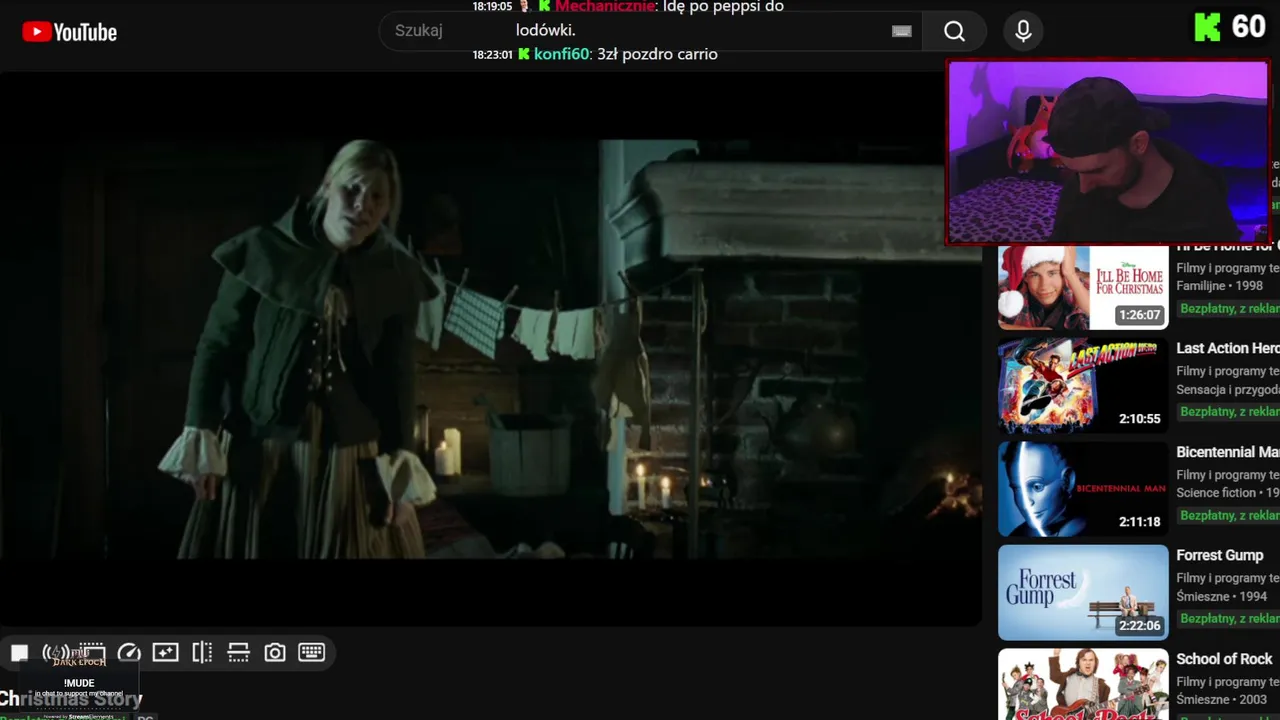Screen dimensions: 1280x720
Task: Click the magnifier search button
Action: pos(955,31)
